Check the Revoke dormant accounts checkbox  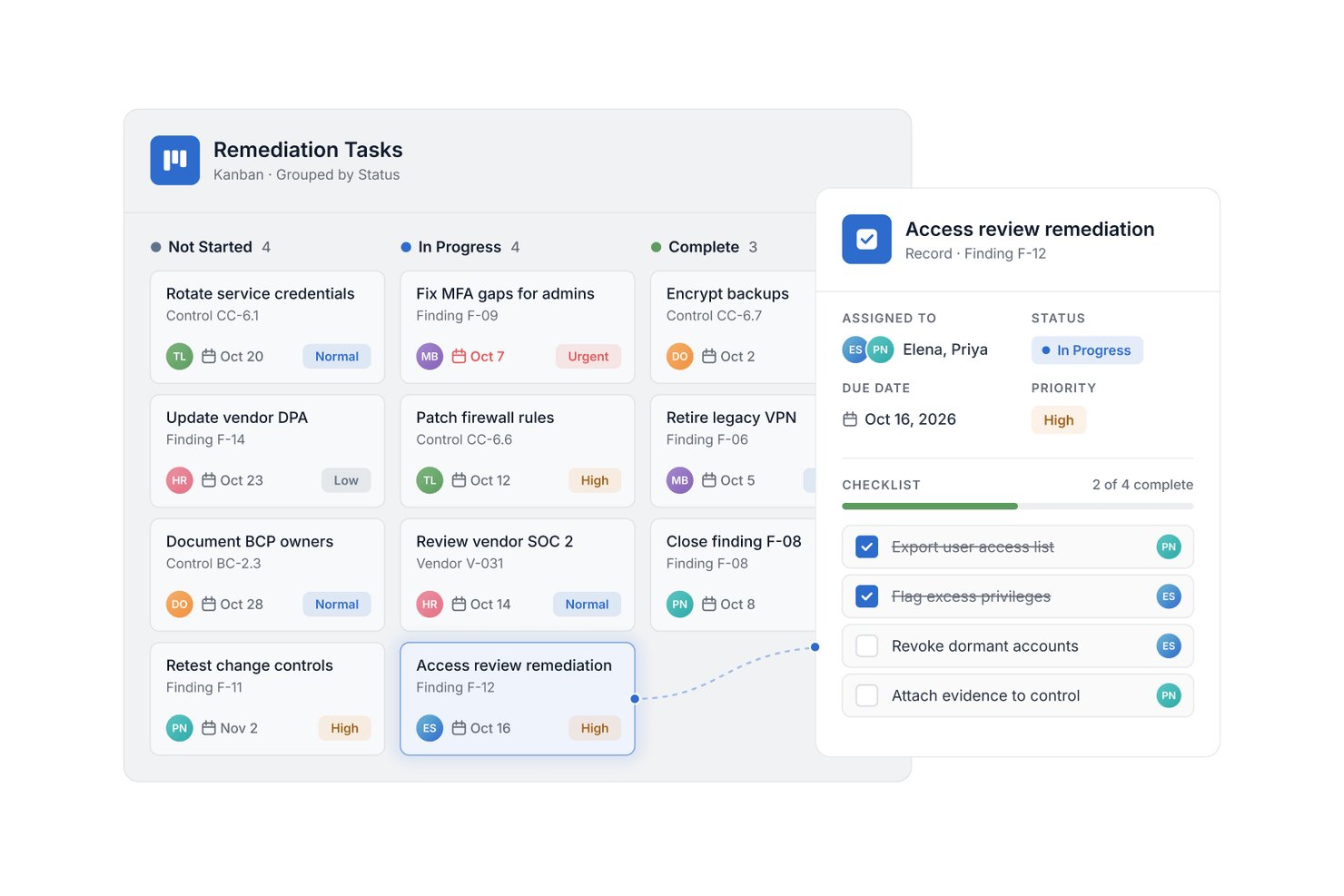tap(867, 646)
